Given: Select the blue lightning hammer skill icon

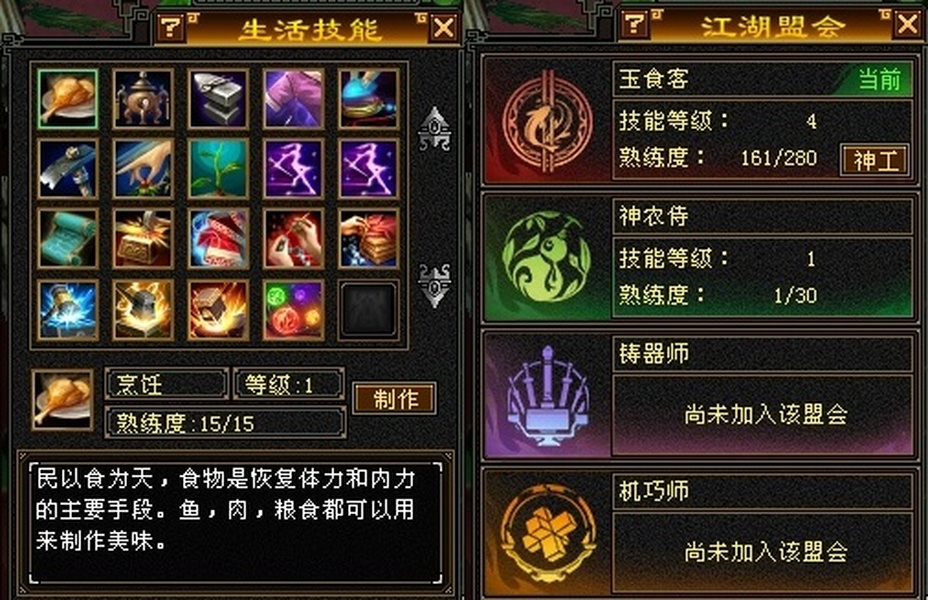Looking at the screenshot, I should 67,309.
